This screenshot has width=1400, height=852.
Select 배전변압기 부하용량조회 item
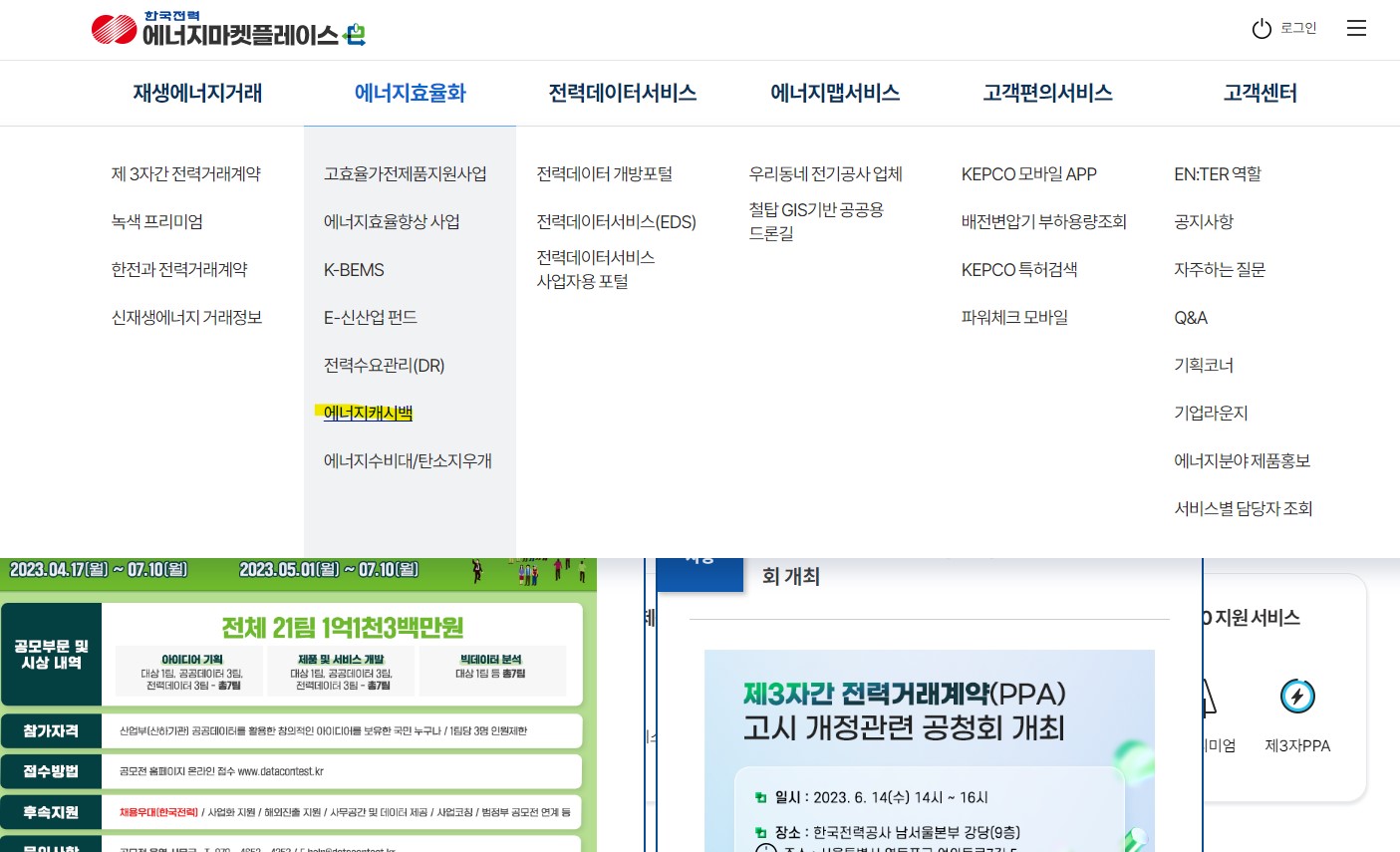coord(1044,222)
